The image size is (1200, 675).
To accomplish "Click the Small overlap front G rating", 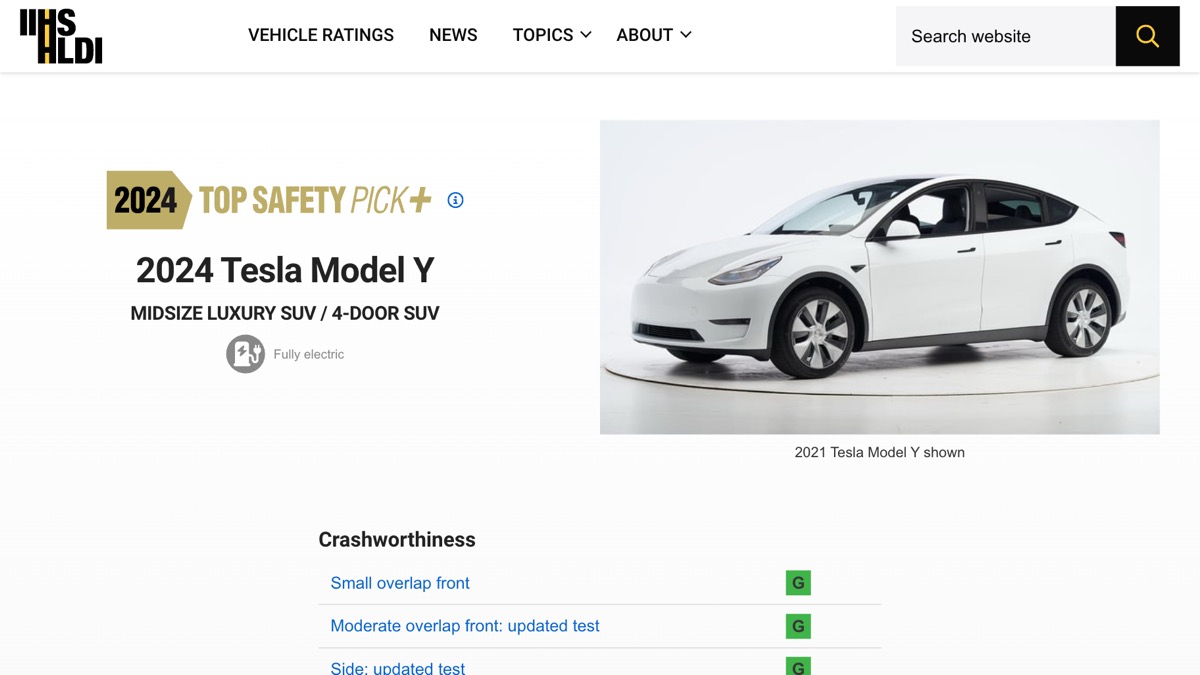I will coord(798,583).
